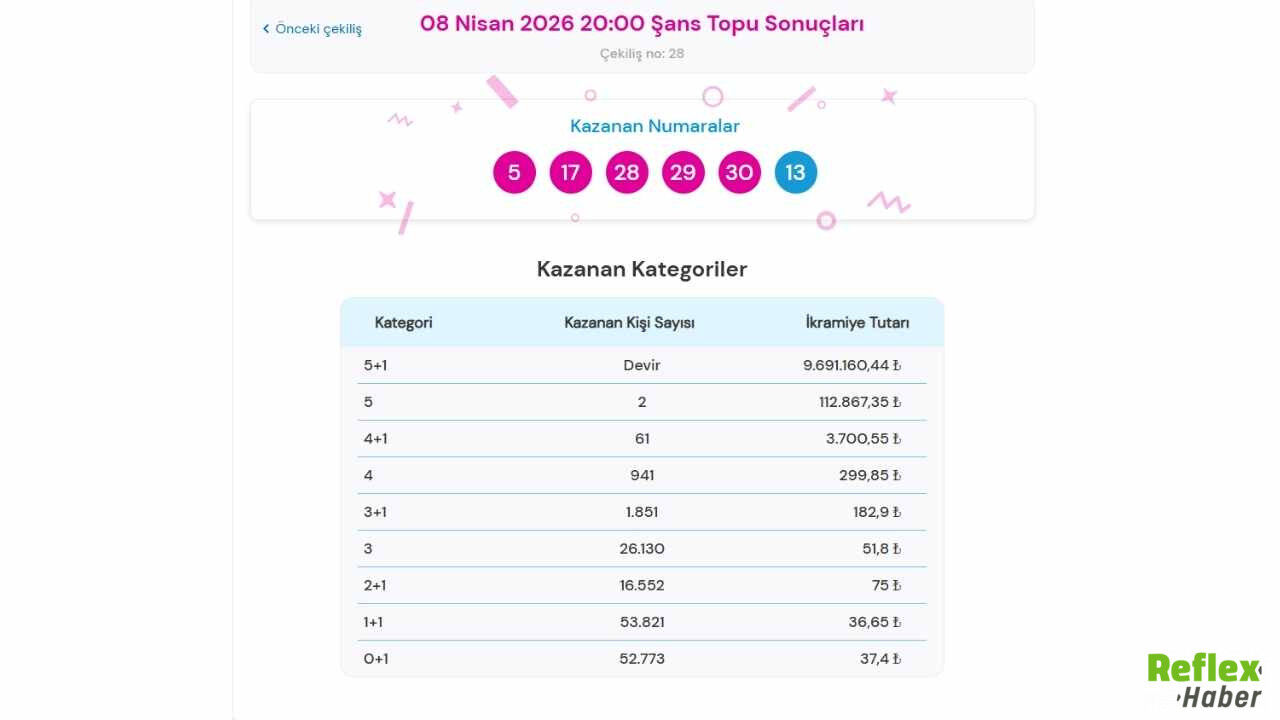The width and height of the screenshot is (1280, 720).
Task: Select the 4+1 category row
Action: (x=641, y=438)
